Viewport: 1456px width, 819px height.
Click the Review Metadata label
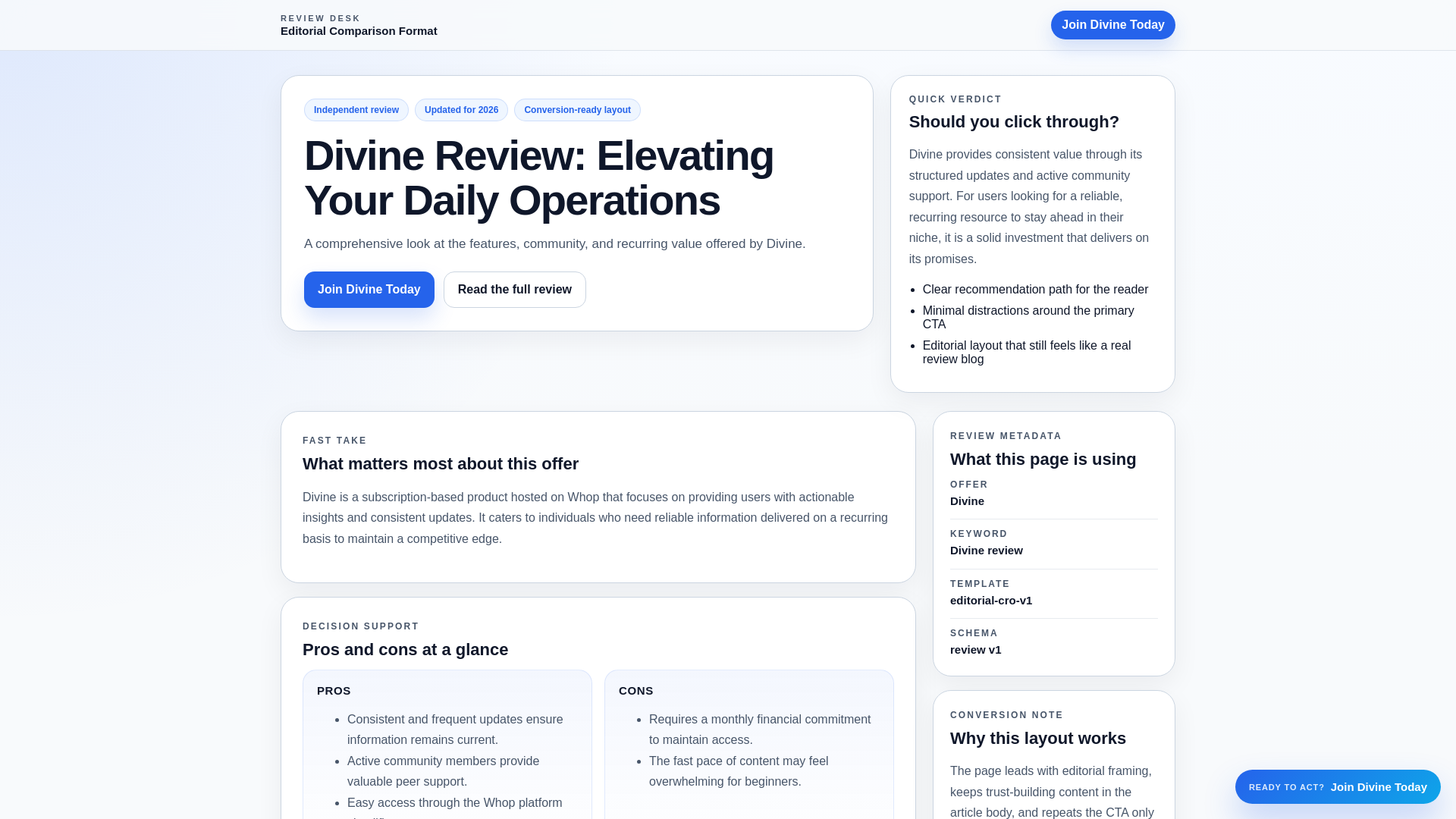click(x=1006, y=436)
